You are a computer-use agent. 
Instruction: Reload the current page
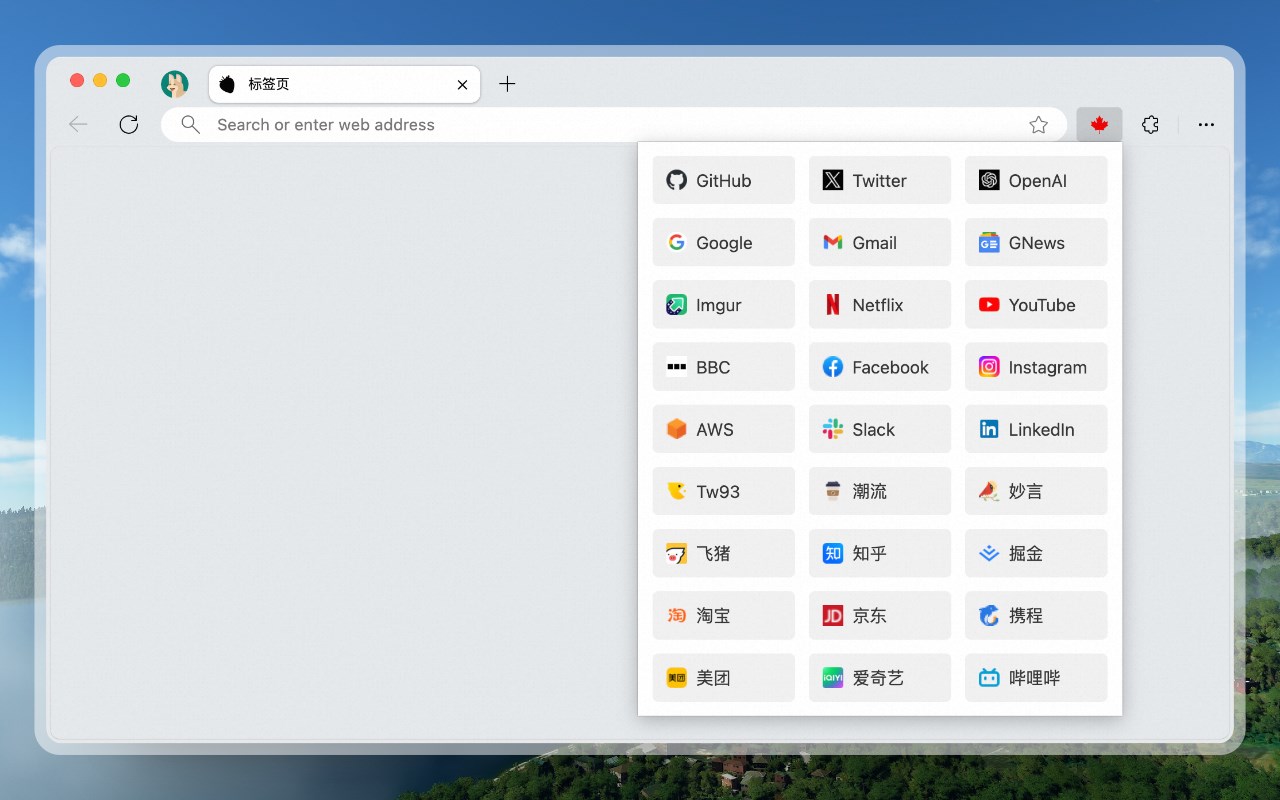[129, 125]
